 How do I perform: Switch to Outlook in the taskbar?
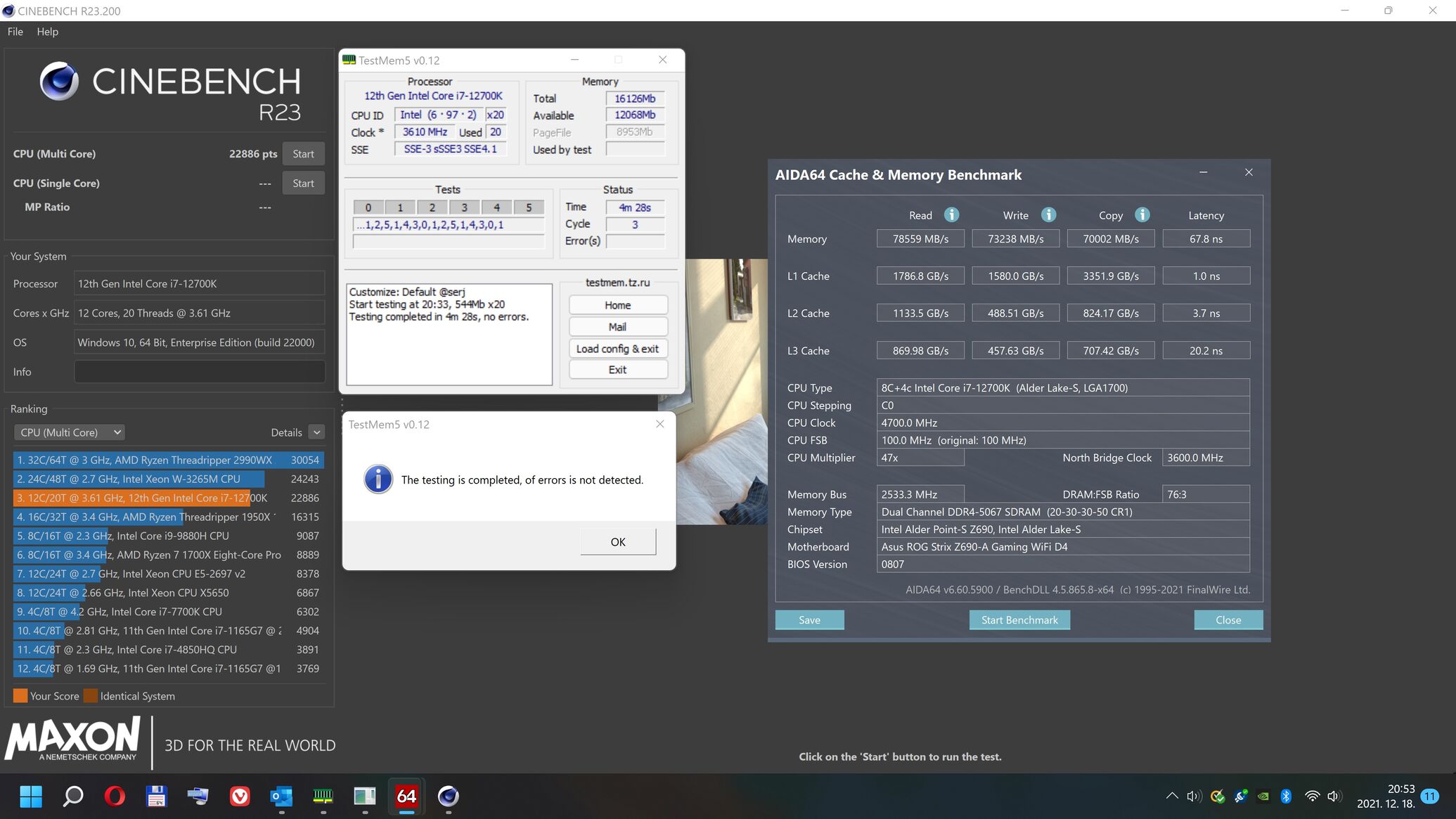281,797
